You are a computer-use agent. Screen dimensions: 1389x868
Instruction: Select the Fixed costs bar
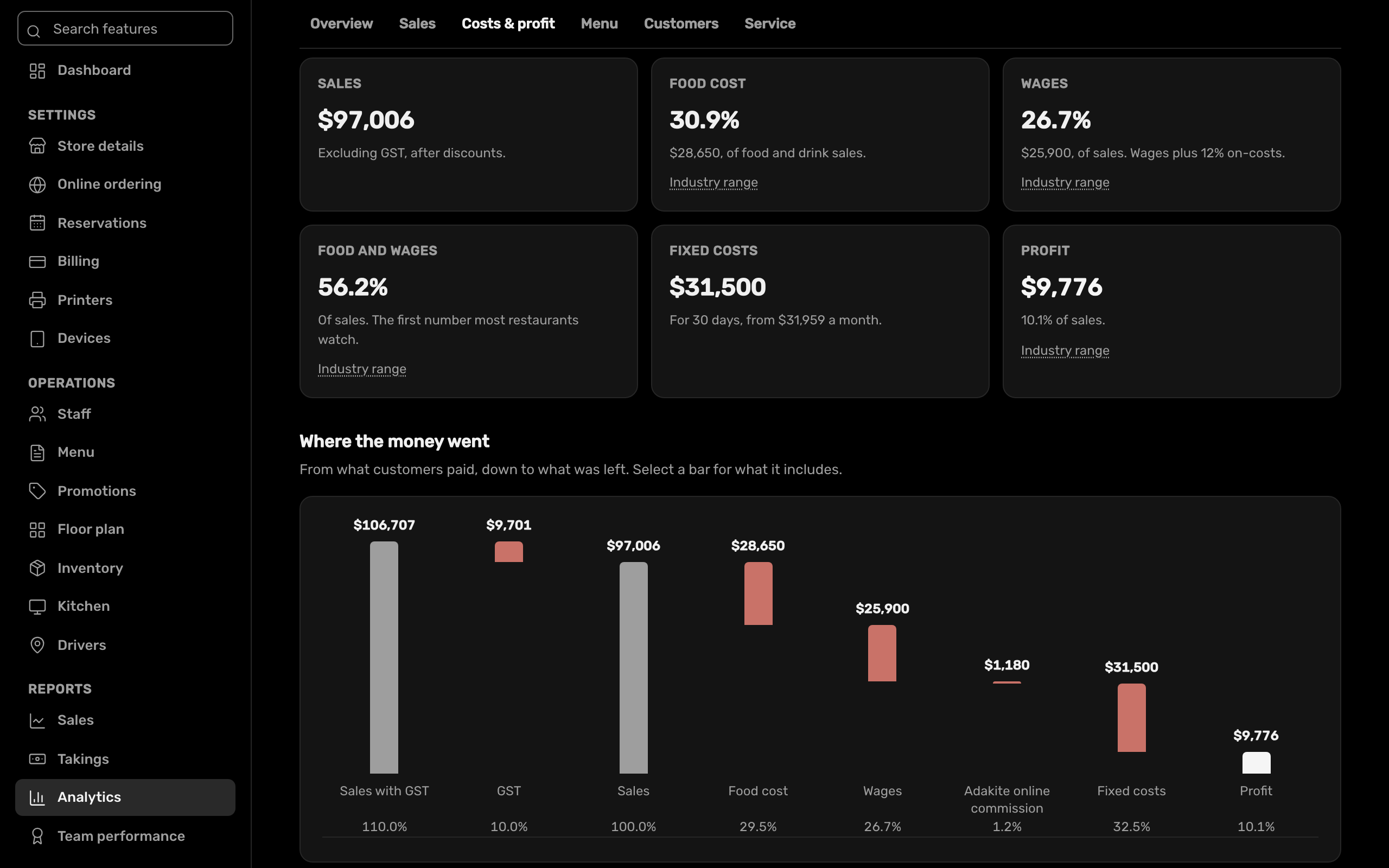tap(1131, 718)
